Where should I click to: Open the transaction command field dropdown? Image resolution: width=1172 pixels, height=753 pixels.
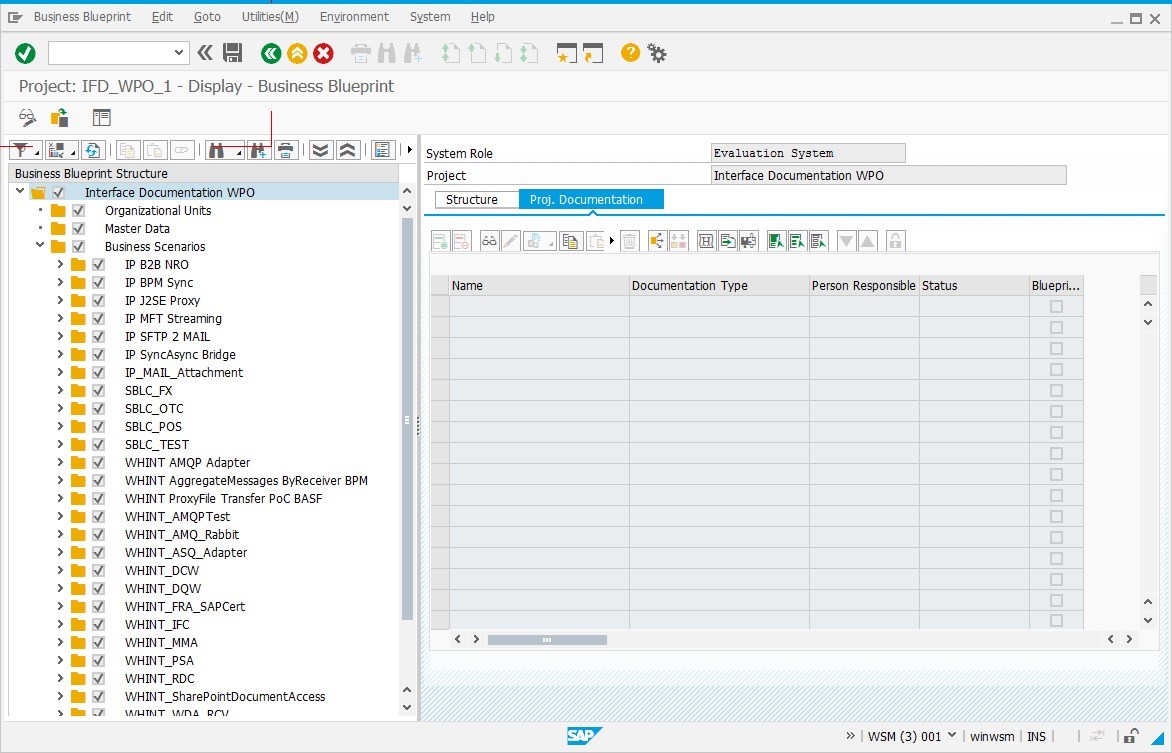[180, 53]
